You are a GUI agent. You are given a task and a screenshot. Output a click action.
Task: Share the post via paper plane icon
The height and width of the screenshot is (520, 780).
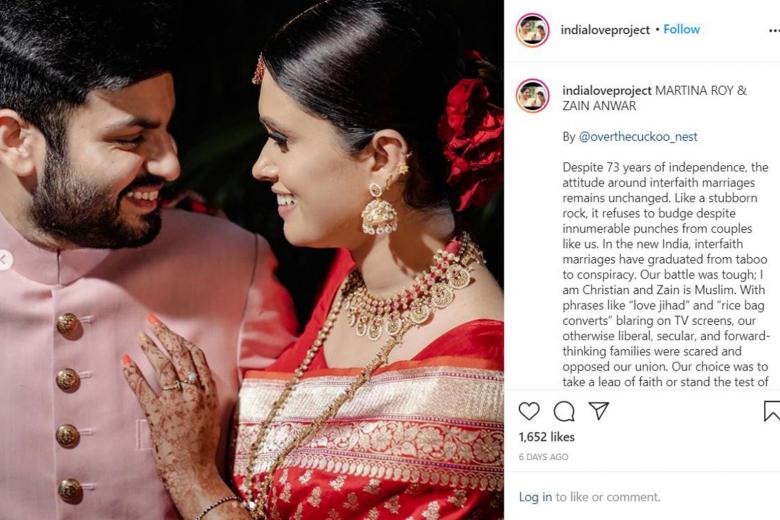coord(599,411)
